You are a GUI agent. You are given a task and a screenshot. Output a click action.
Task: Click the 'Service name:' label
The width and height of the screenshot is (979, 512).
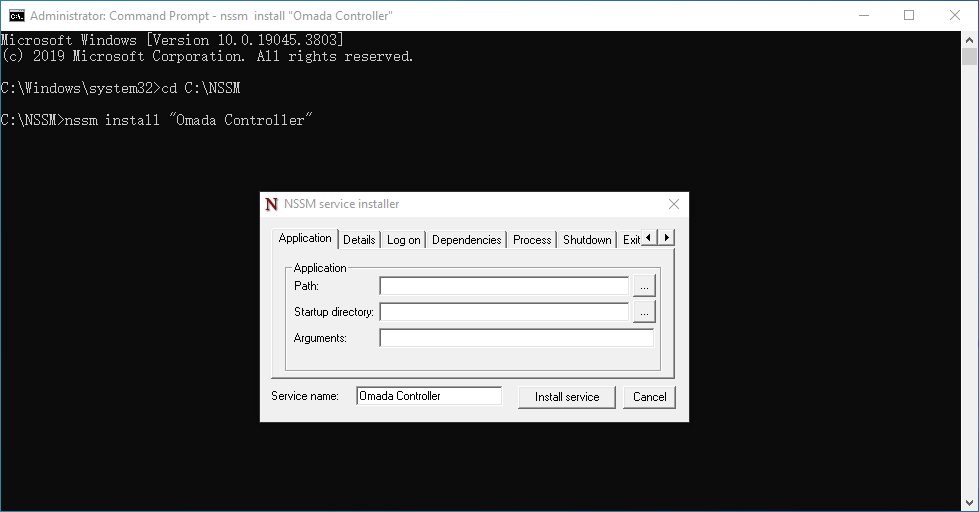[x=305, y=396]
